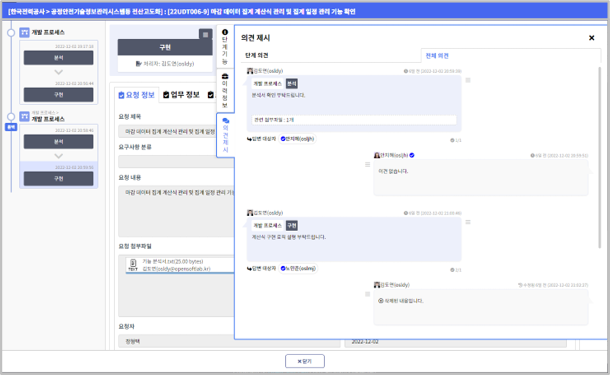610x375 pixels.
Task: Click the reply arrow icon before 안지혜 답변 대상자
Action: [249, 139]
